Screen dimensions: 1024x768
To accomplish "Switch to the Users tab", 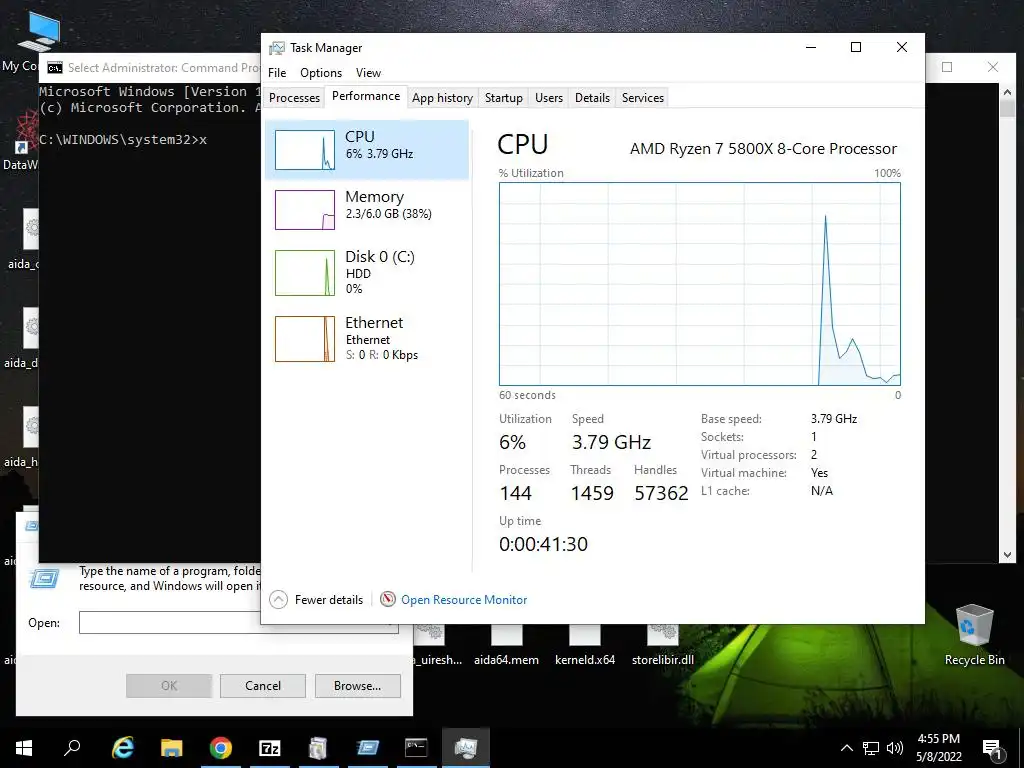I will point(549,98).
